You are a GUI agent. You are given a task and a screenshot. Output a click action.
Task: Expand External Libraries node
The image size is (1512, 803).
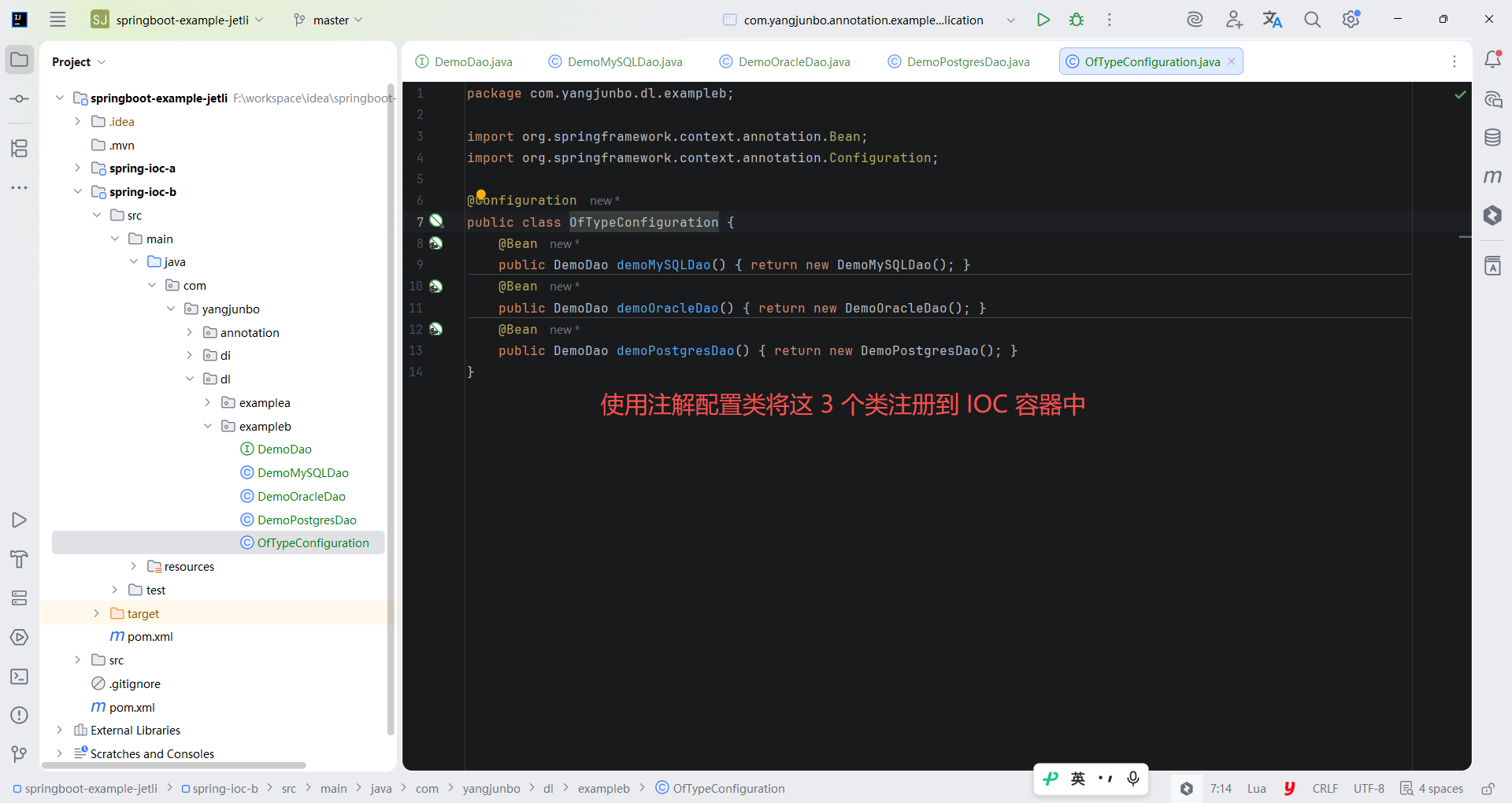click(x=59, y=731)
